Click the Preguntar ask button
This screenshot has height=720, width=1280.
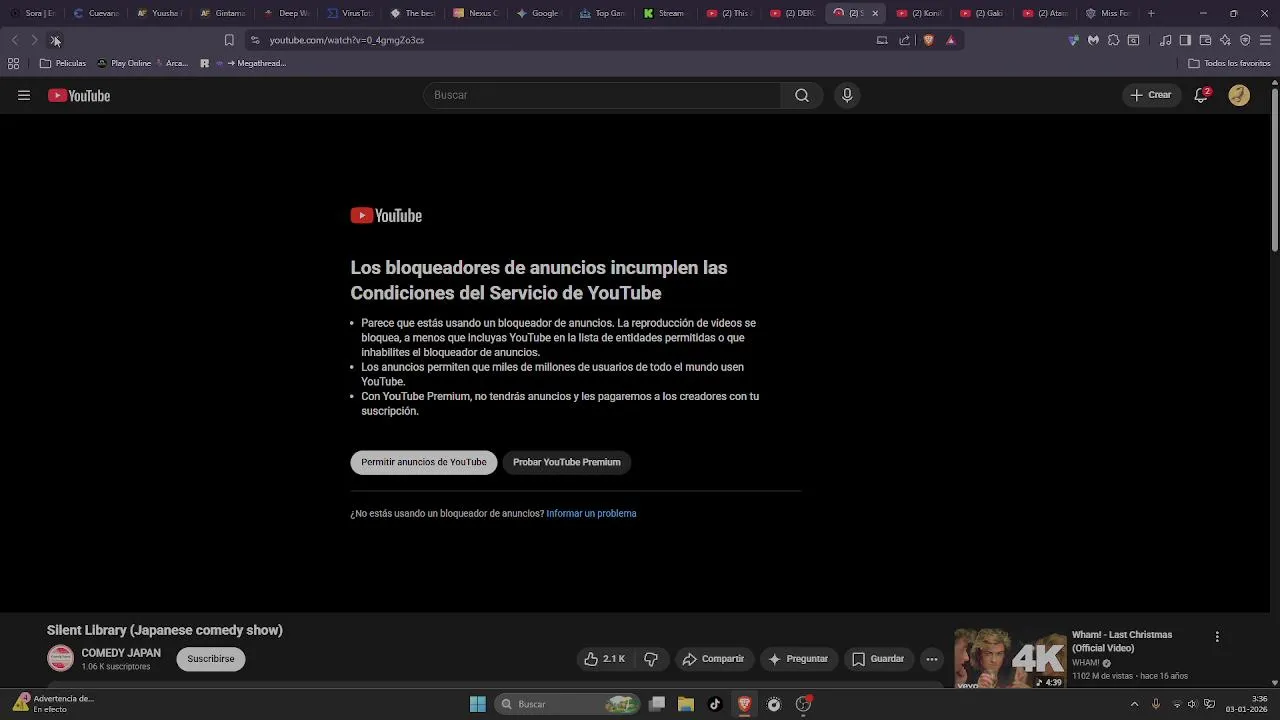click(798, 659)
